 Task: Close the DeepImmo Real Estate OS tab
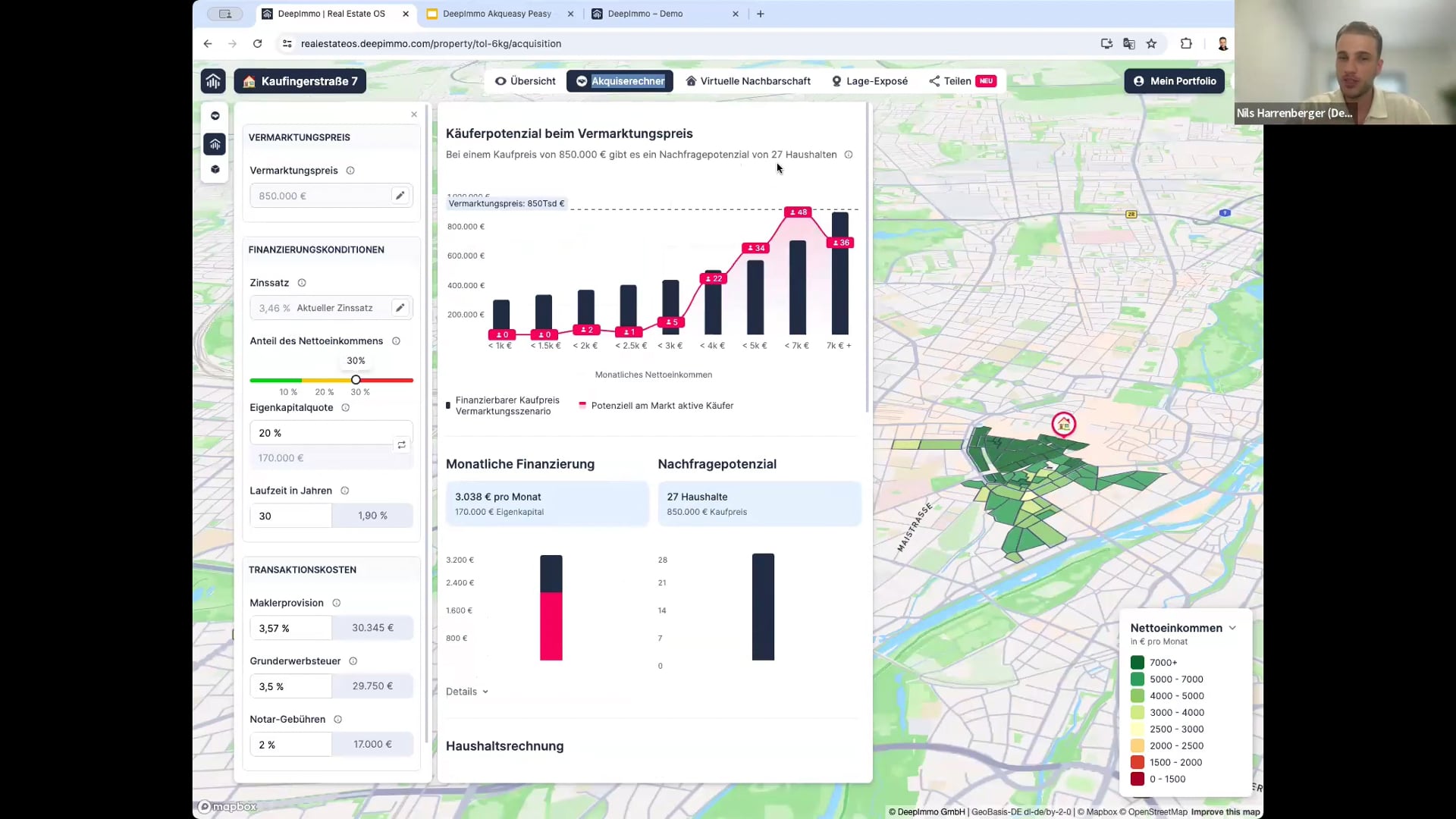406,14
